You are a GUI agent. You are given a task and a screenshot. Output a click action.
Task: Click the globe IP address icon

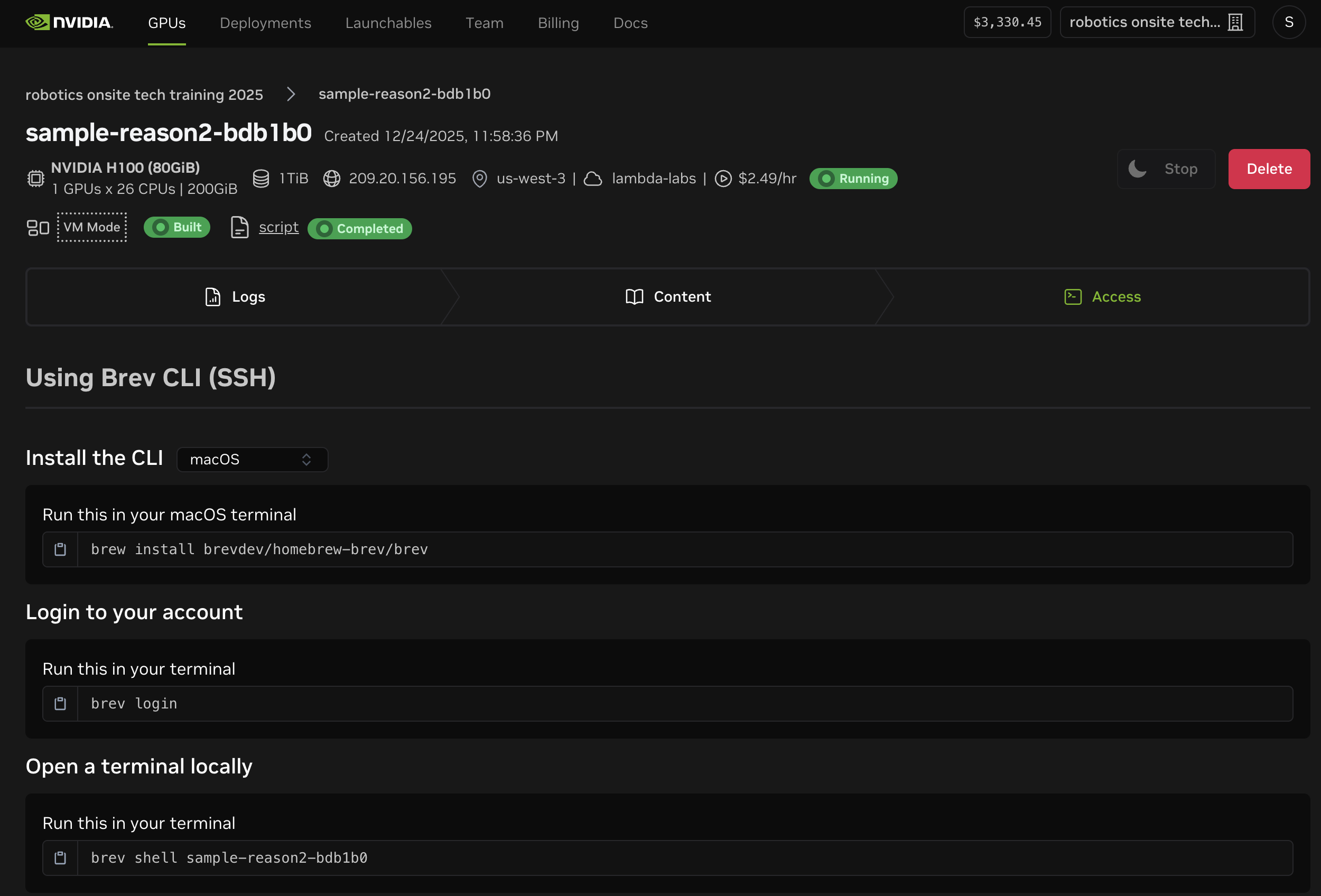point(332,179)
